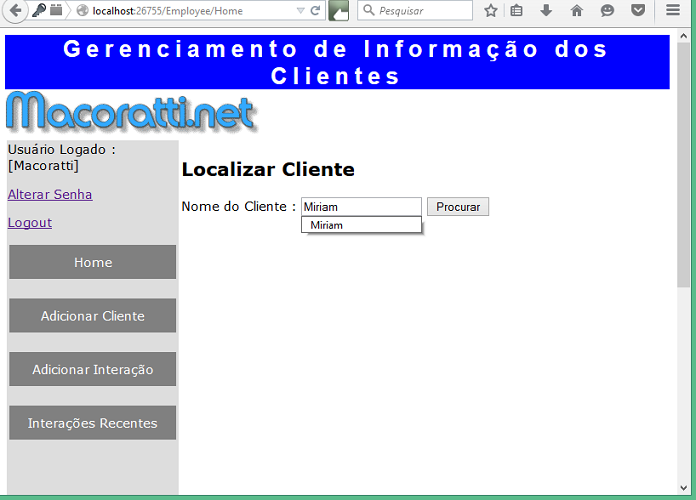Click the scrollbar up arrow
Screen dimensions: 696x500
(684, 36)
